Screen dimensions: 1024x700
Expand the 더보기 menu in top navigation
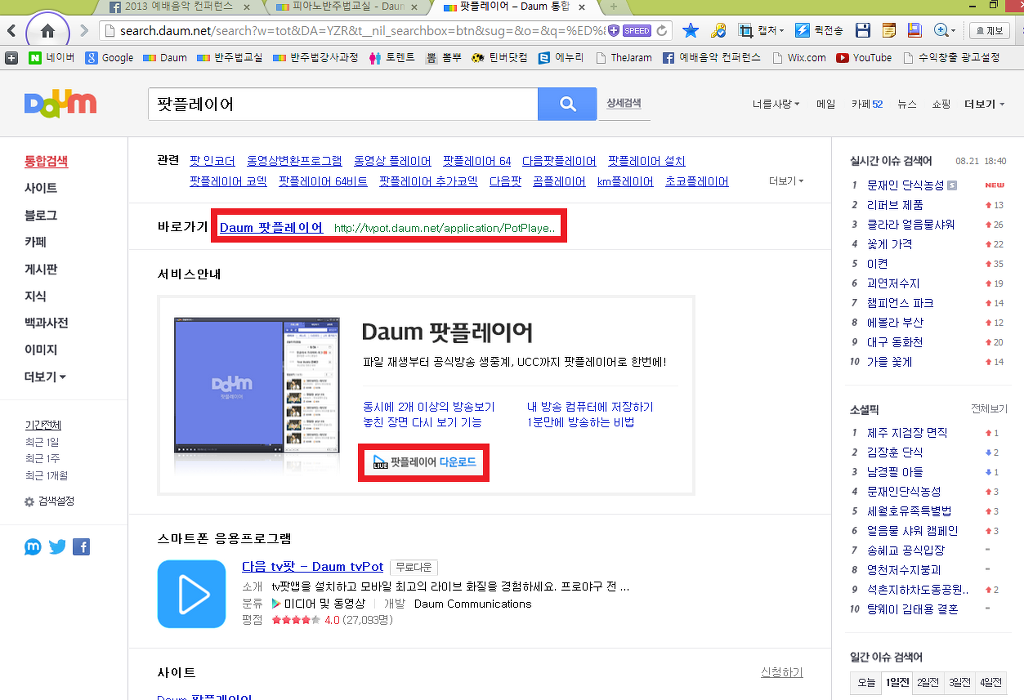pyautogui.click(x=984, y=104)
